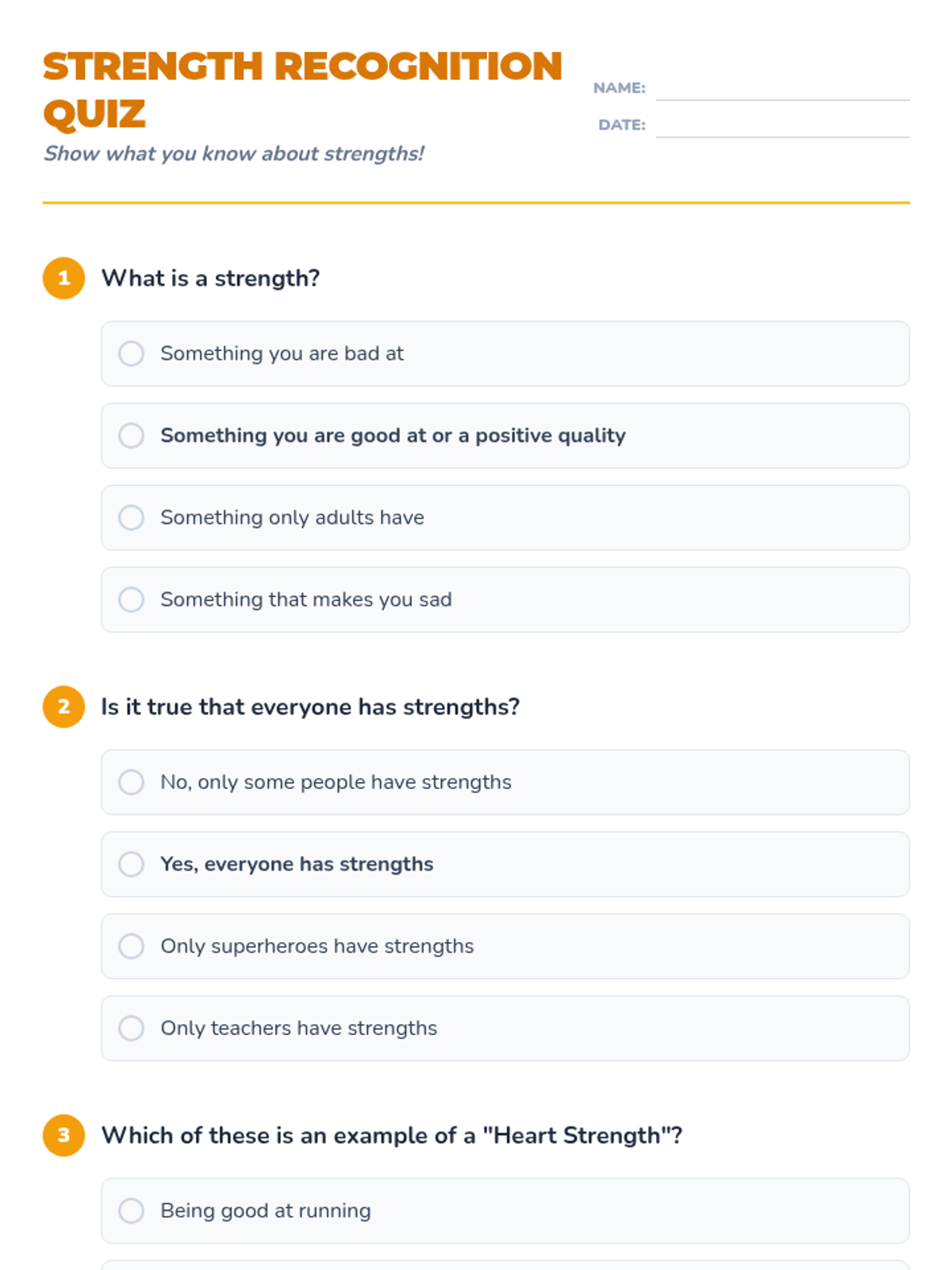The height and width of the screenshot is (1270, 952).
Task: Click "Is it true that everyone has strengths?" text
Action: (x=310, y=706)
